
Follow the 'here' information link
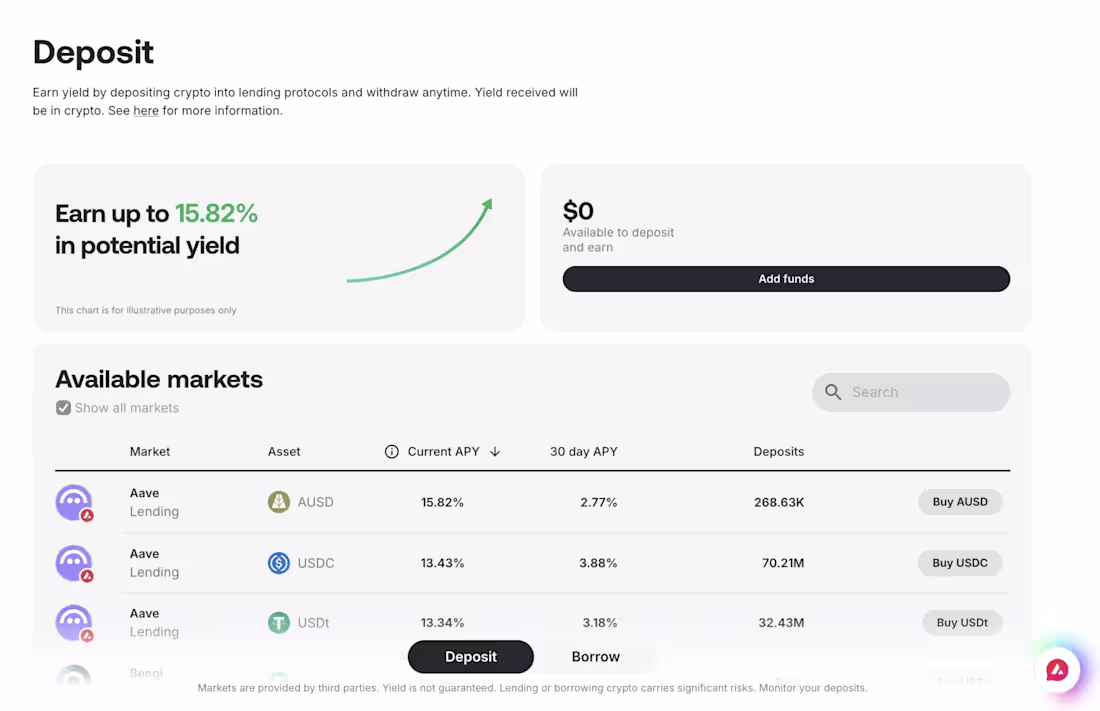tap(146, 111)
